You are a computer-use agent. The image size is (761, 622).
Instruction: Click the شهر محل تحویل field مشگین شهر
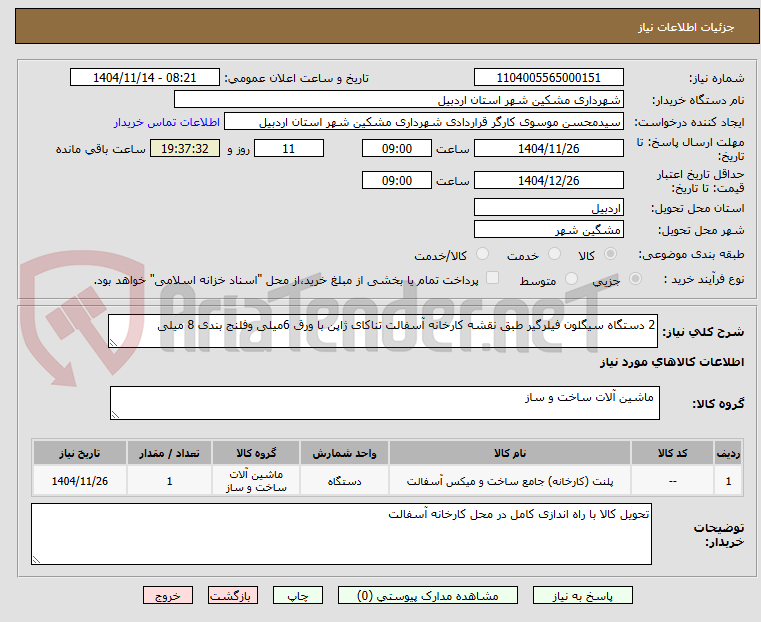click(x=548, y=229)
